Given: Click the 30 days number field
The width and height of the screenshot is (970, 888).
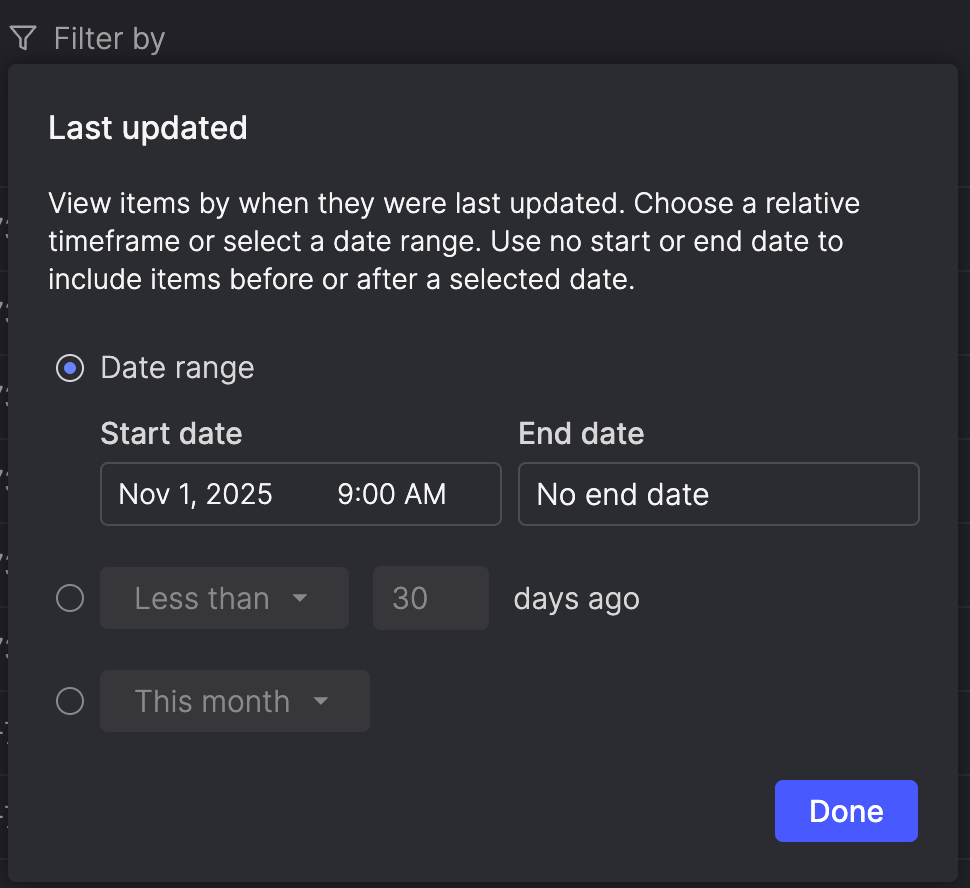Looking at the screenshot, I should (x=430, y=599).
